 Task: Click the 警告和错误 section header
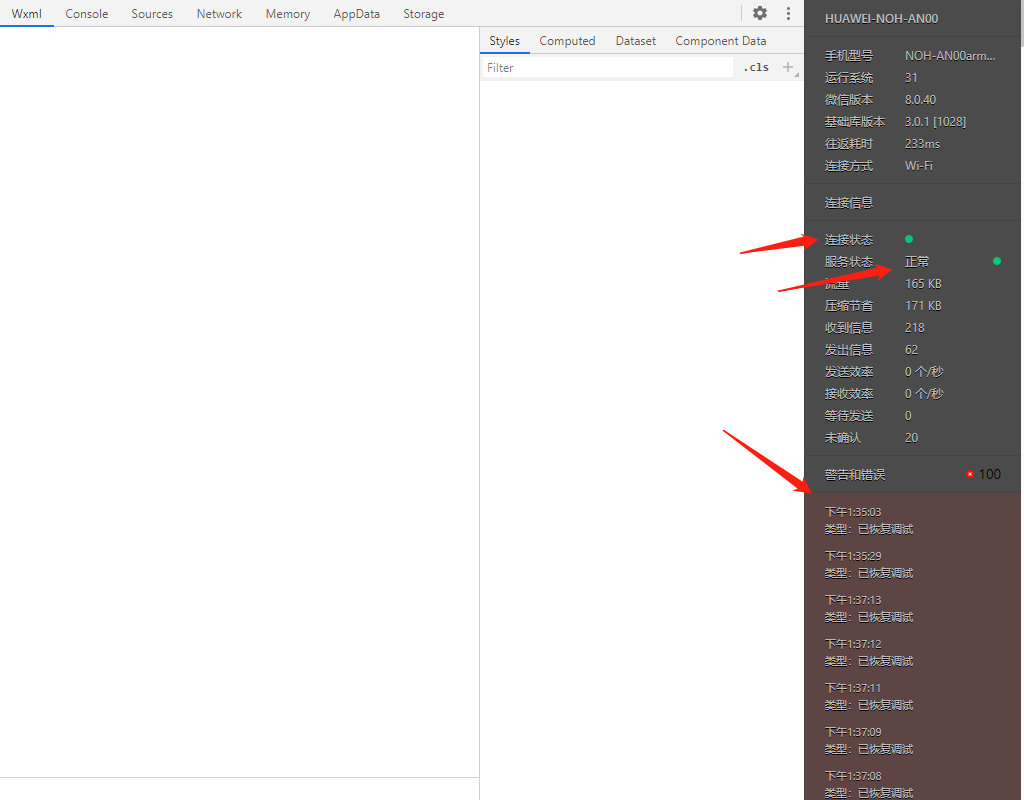tap(855, 474)
